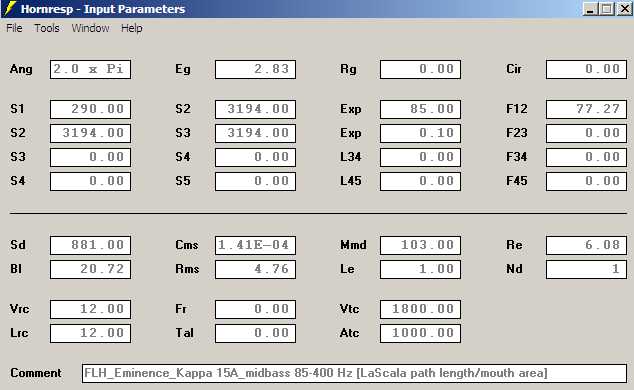Select the Vtc field showing 1800.00
Screen dimensions: 634x390
click(x=421, y=310)
